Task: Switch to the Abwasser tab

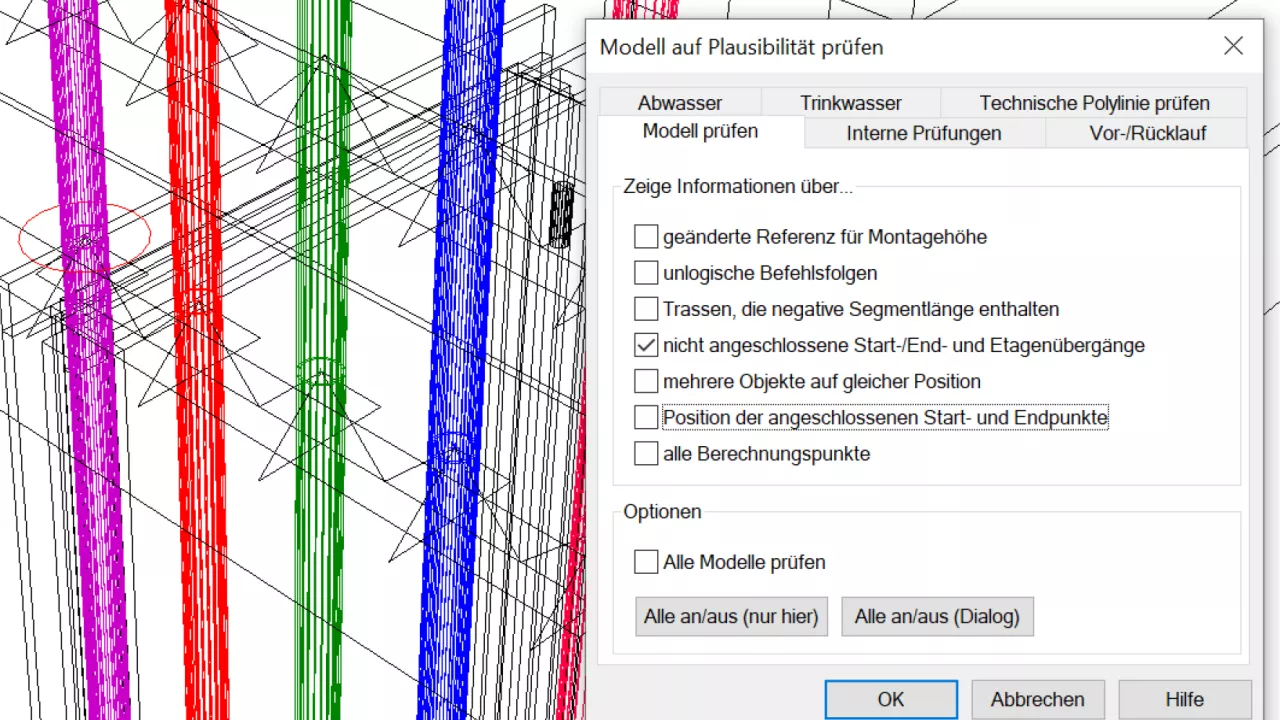Action: coord(679,102)
